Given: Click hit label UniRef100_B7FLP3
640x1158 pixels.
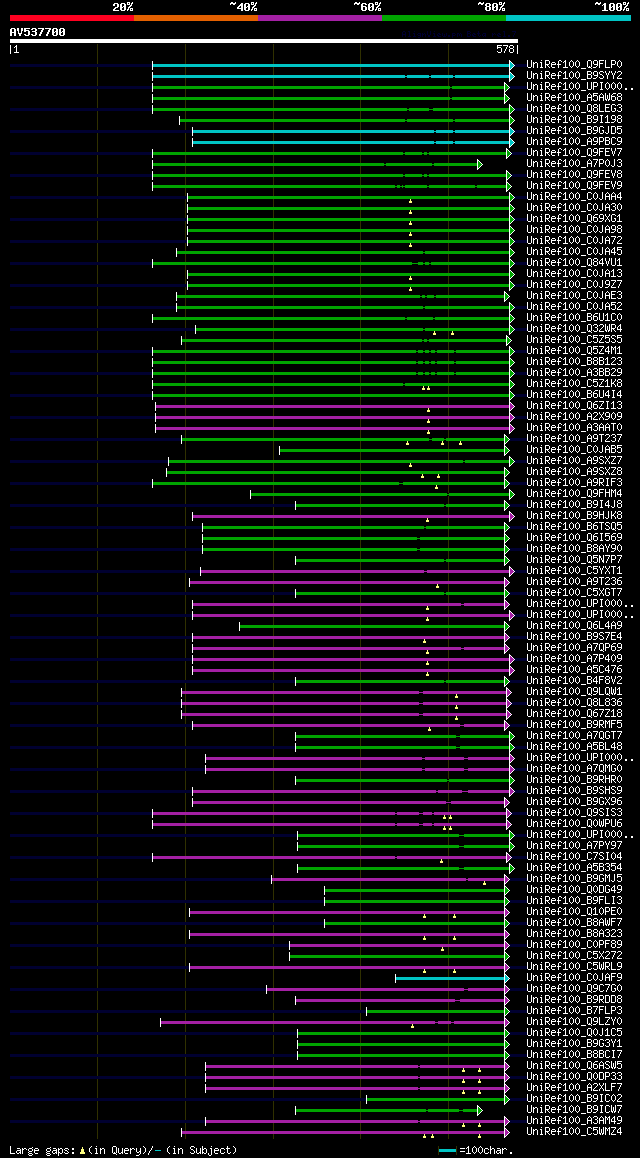Looking at the screenshot, I should coord(574,1011).
